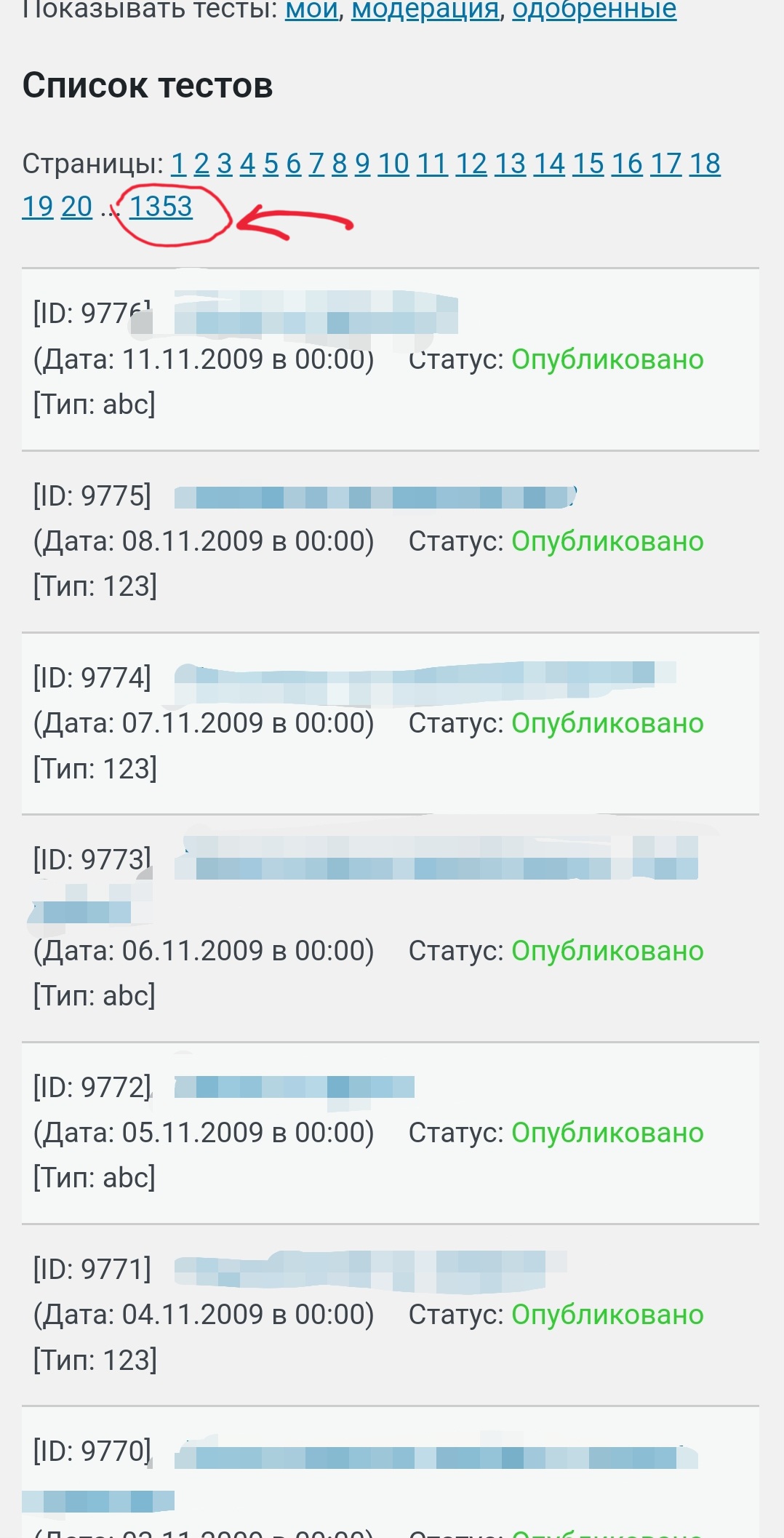Open blurred title of test ID 9771
The height and width of the screenshot is (1538, 784).
point(370,1270)
